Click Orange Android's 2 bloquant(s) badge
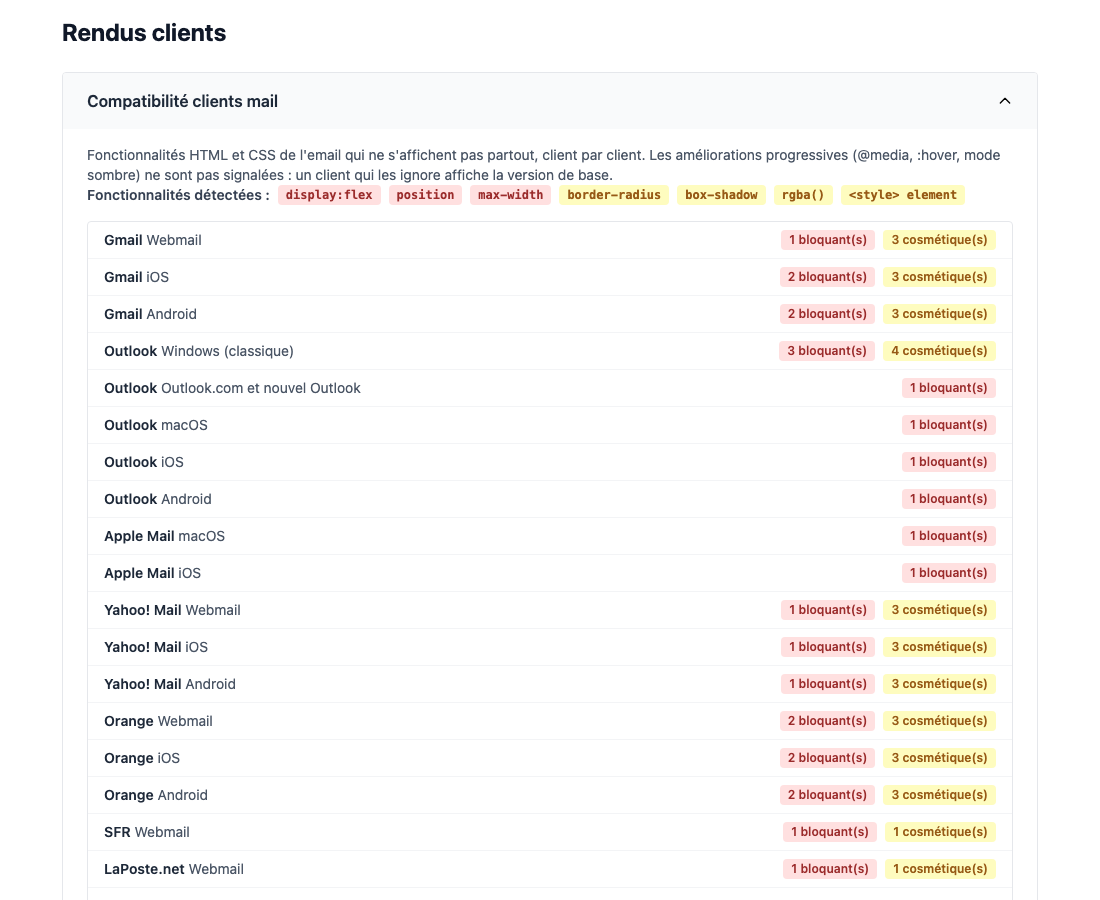Screen dimensions: 1100x900 827,795
